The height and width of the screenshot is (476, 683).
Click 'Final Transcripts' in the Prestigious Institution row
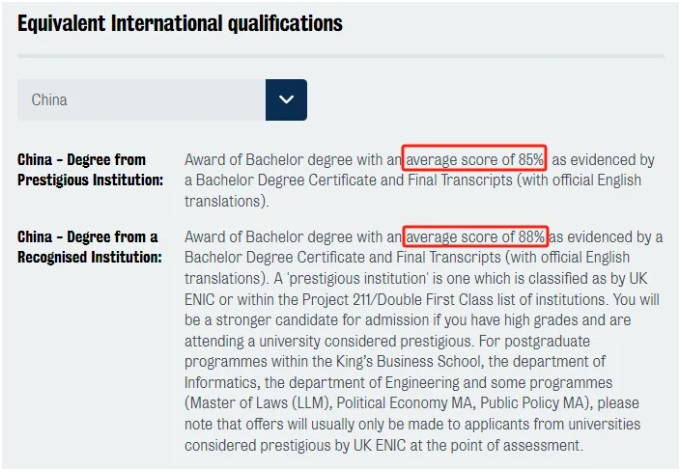(x=438, y=180)
